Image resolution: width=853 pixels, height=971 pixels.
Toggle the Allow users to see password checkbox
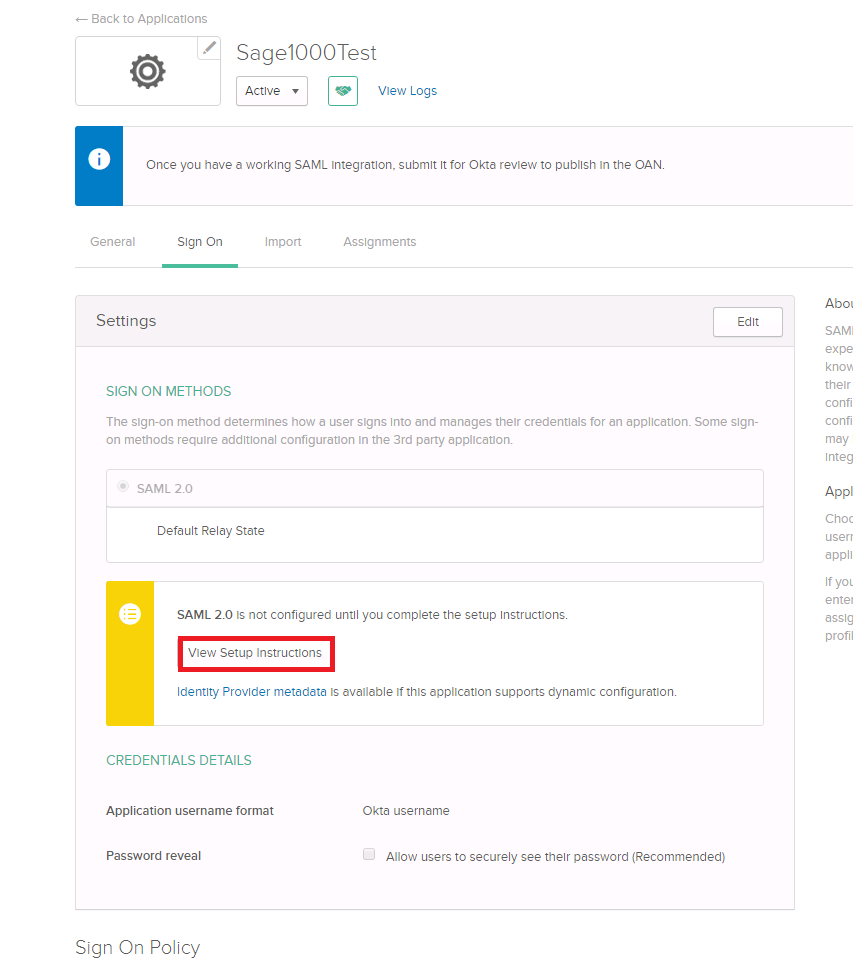coord(369,855)
